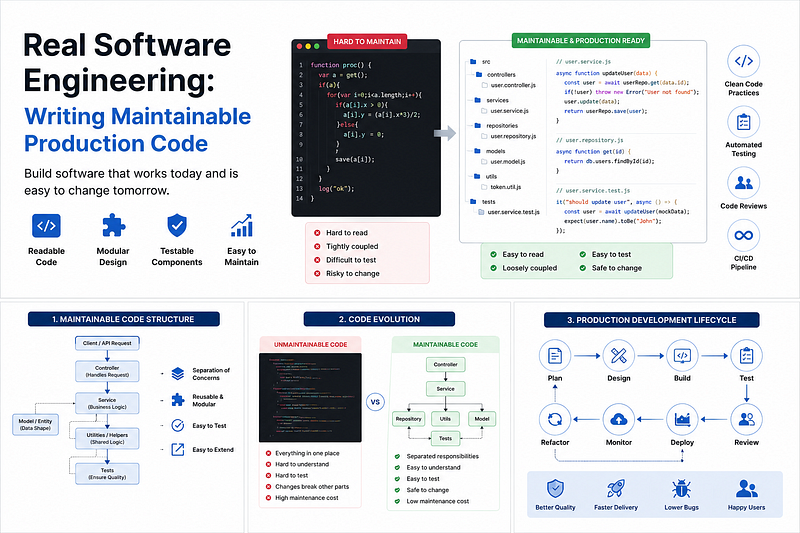This screenshot has height=533, width=800.
Task: Select the Modular Design puzzle icon
Action: tap(113, 225)
